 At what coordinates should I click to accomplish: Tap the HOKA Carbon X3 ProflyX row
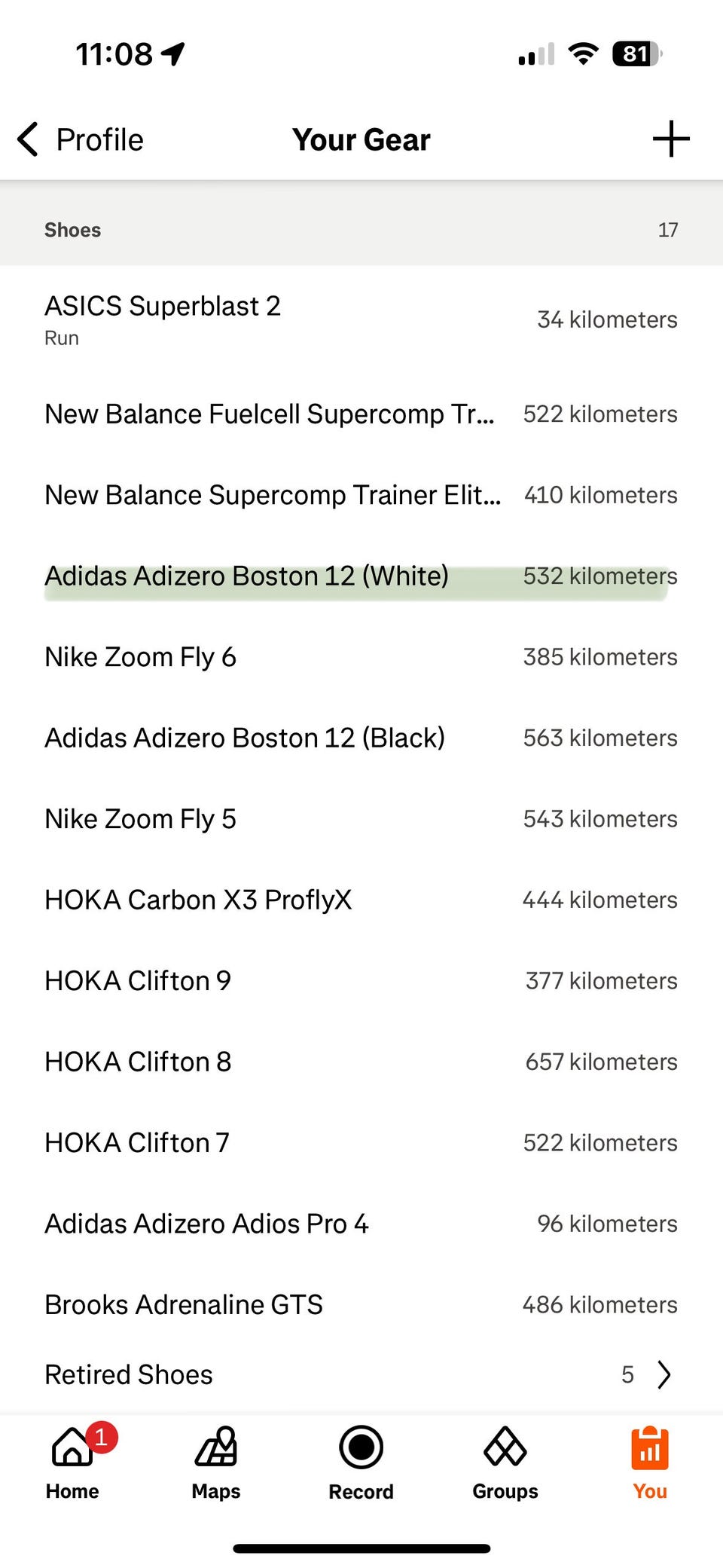point(198,900)
